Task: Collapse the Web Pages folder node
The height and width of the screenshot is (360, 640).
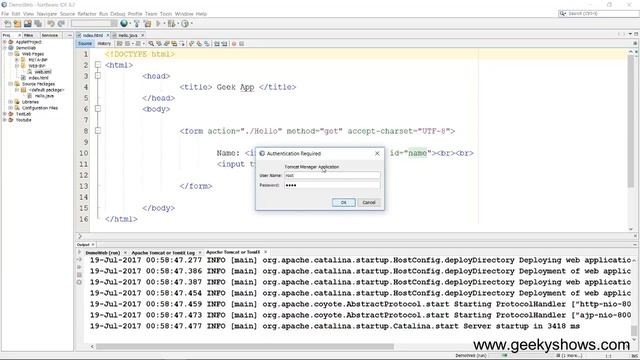Action: (x=11, y=54)
